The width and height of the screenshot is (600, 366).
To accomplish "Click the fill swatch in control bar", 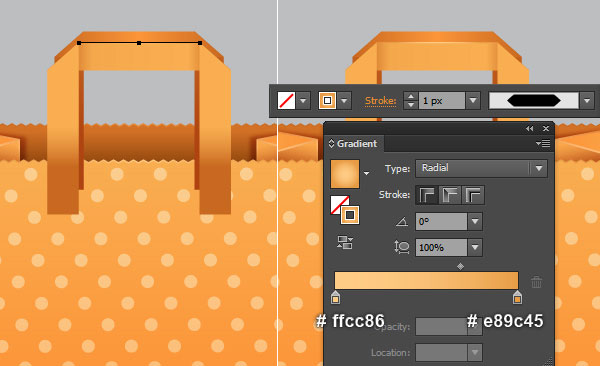I will point(286,101).
